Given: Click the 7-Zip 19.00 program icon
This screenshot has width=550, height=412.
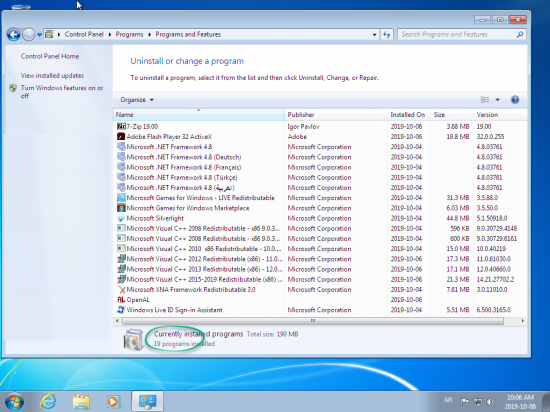Looking at the screenshot, I should pos(121,126).
